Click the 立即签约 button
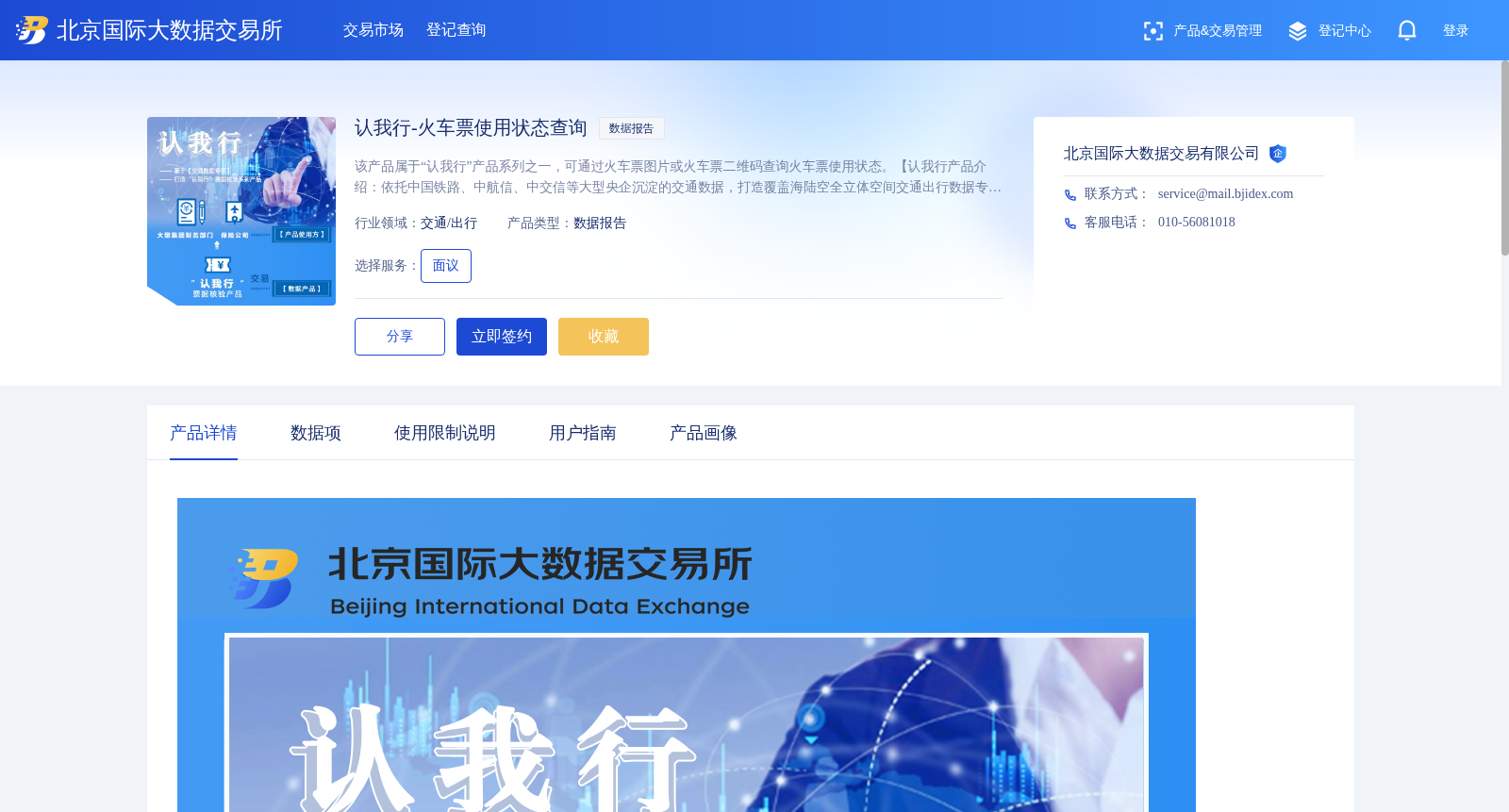The height and width of the screenshot is (812, 1509). (x=502, y=337)
